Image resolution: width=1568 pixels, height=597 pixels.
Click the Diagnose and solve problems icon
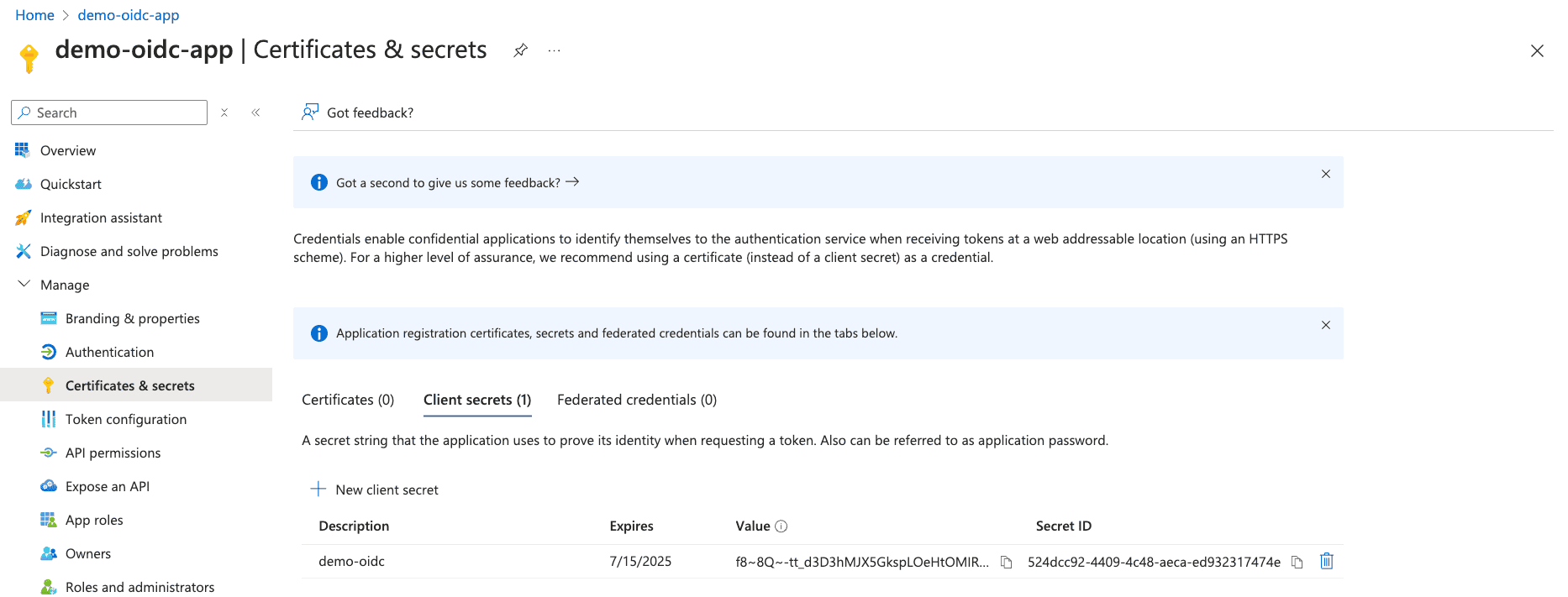[x=23, y=251]
